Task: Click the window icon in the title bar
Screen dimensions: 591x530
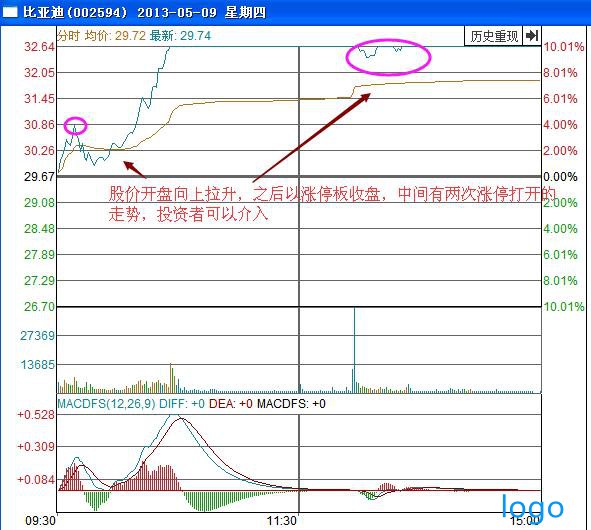Action: [x=10, y=12]
